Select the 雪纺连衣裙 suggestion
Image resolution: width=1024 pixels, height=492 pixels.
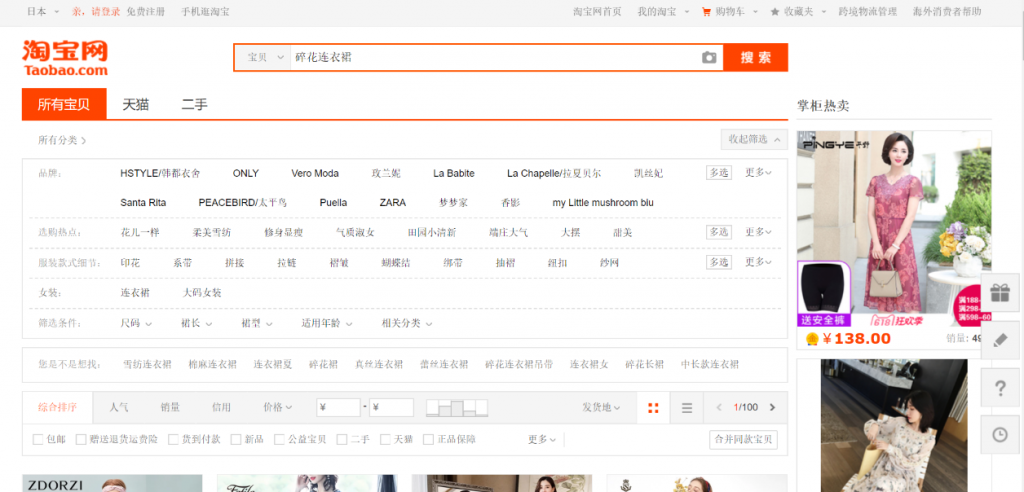click(147, 365)
